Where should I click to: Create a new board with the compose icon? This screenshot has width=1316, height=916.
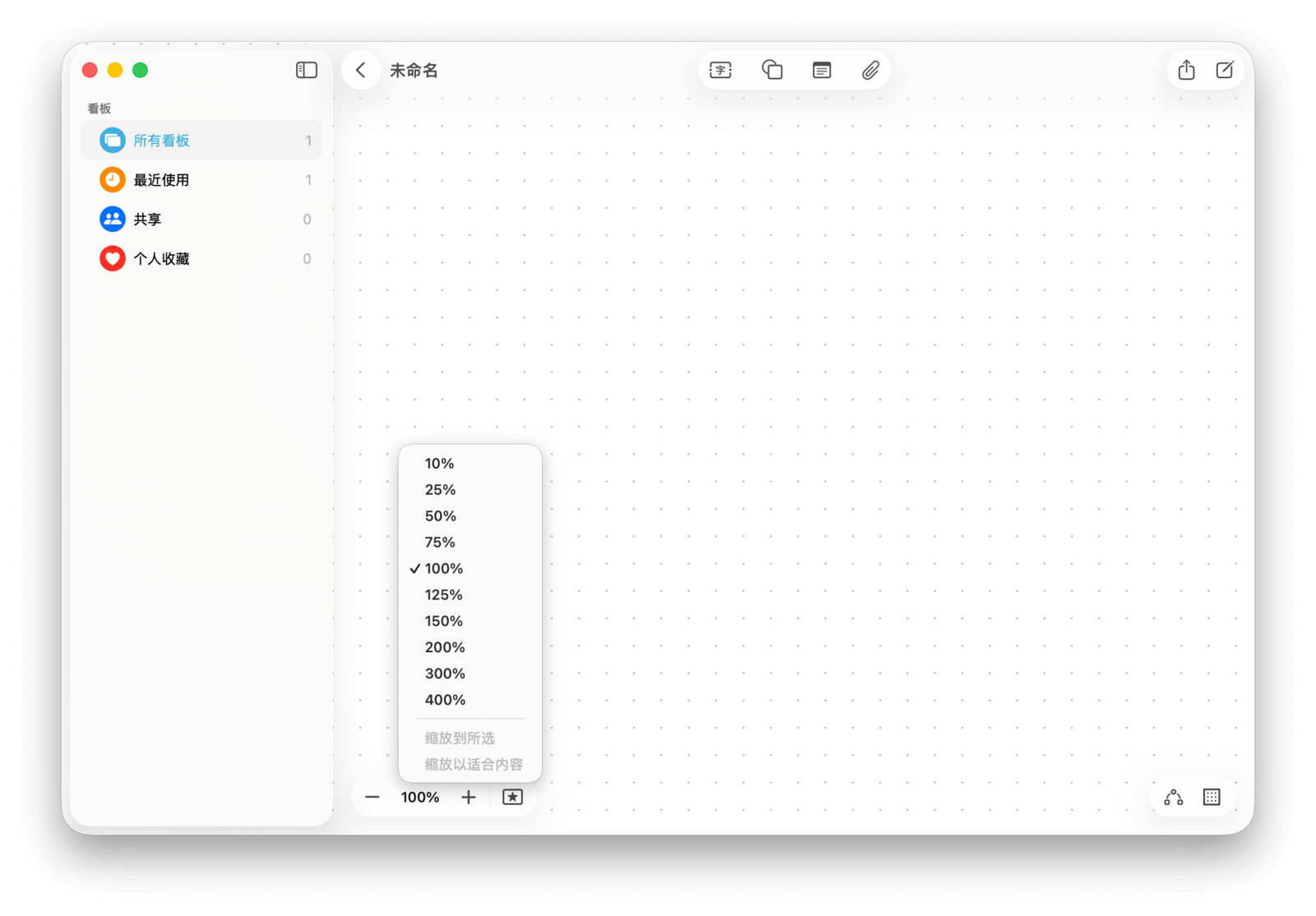(1225, 70)
